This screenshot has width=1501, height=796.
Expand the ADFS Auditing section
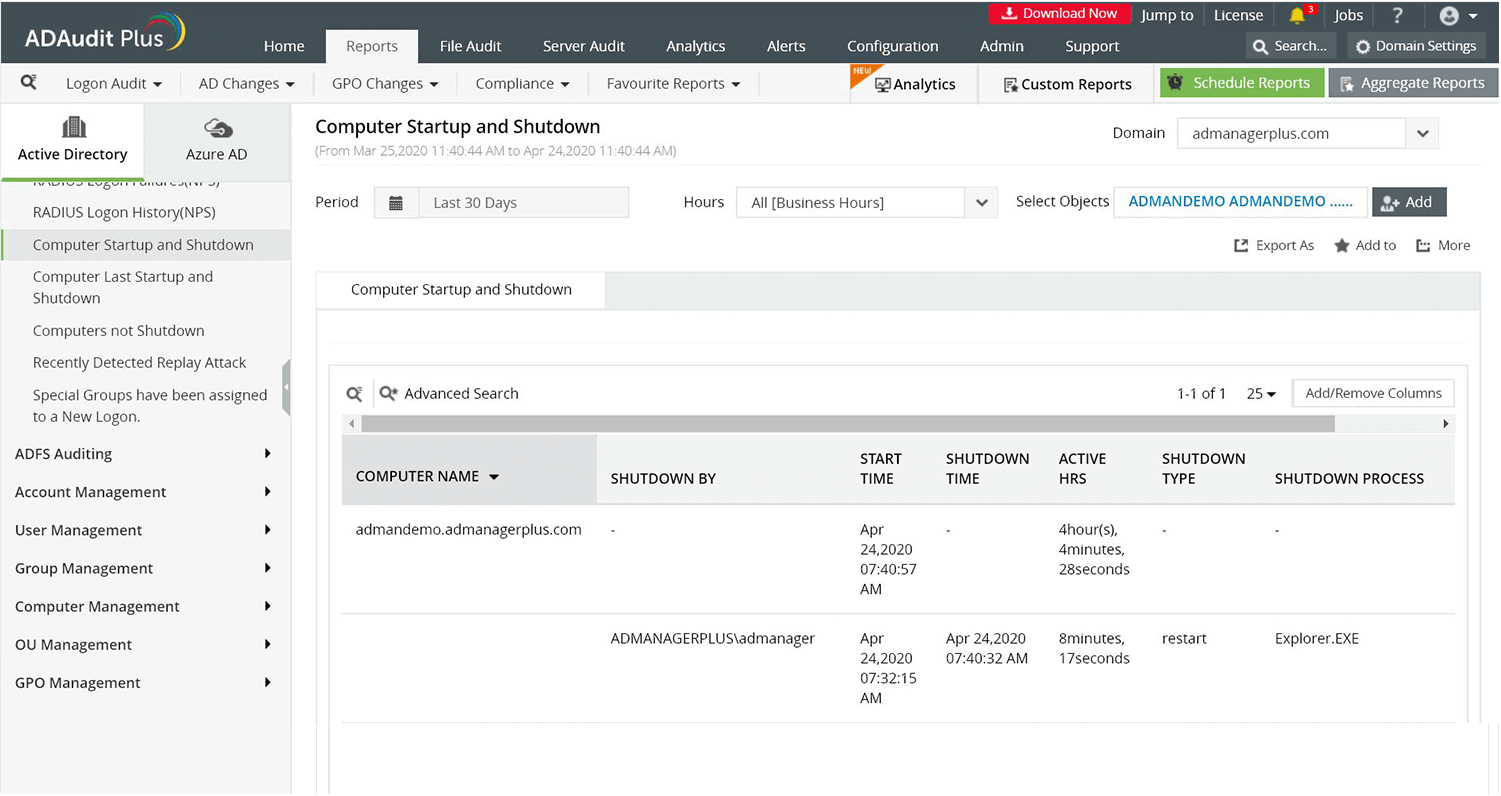(145, 454)
